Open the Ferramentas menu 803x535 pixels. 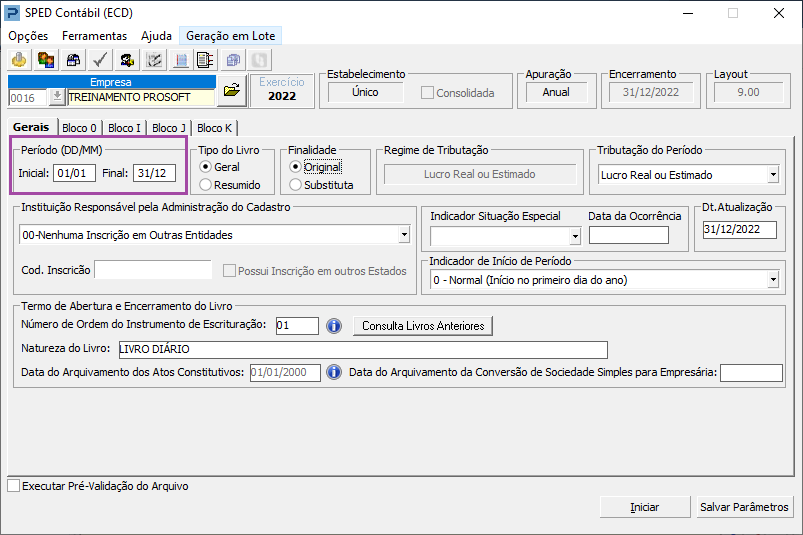click(x=94, y=35)
